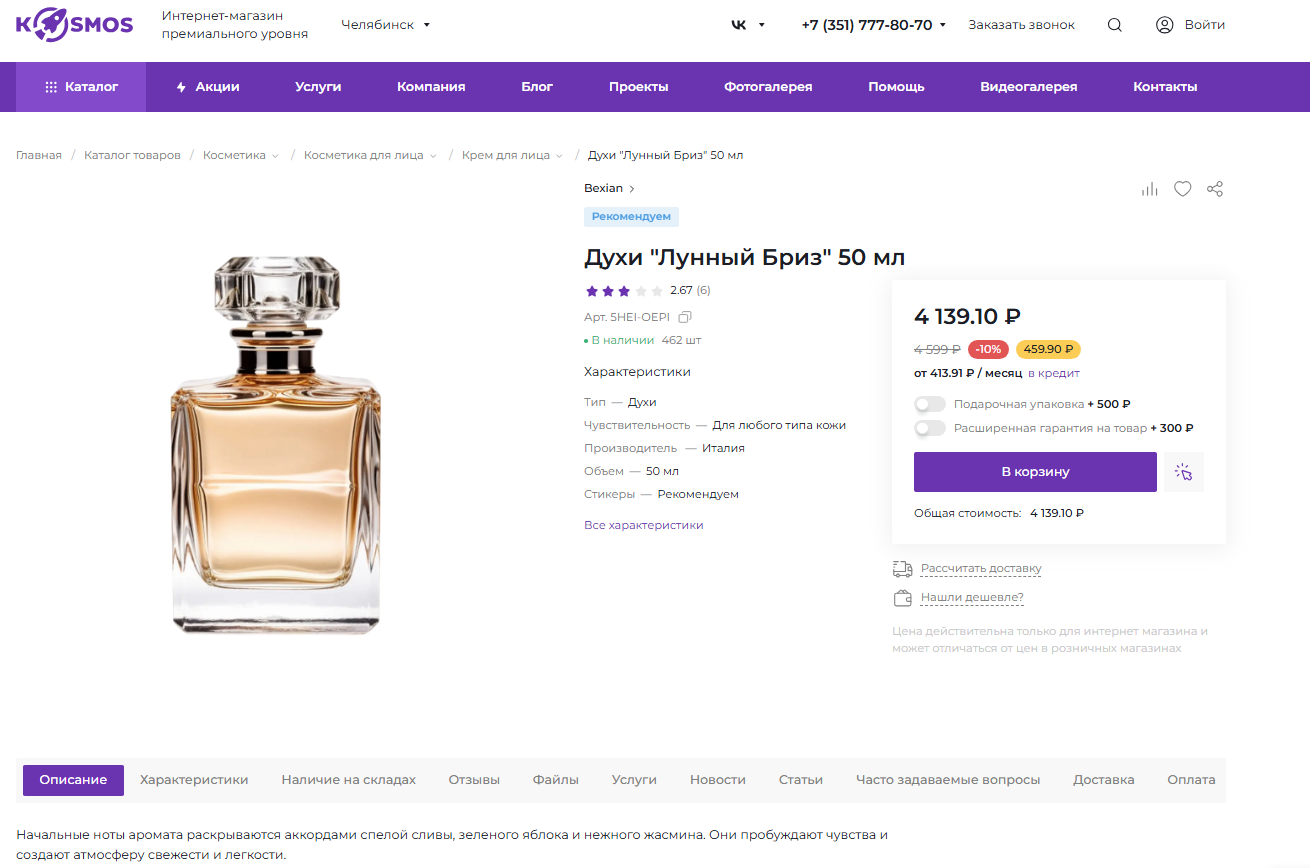Switch to the Отзывы tab
The image size is (1310, 868).
point(474,780)
